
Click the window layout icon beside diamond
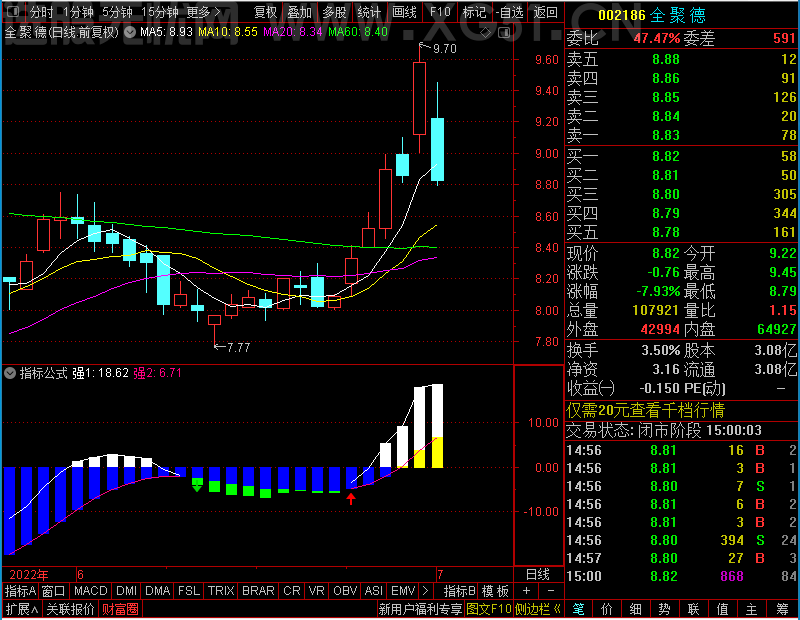click(504, 33)
